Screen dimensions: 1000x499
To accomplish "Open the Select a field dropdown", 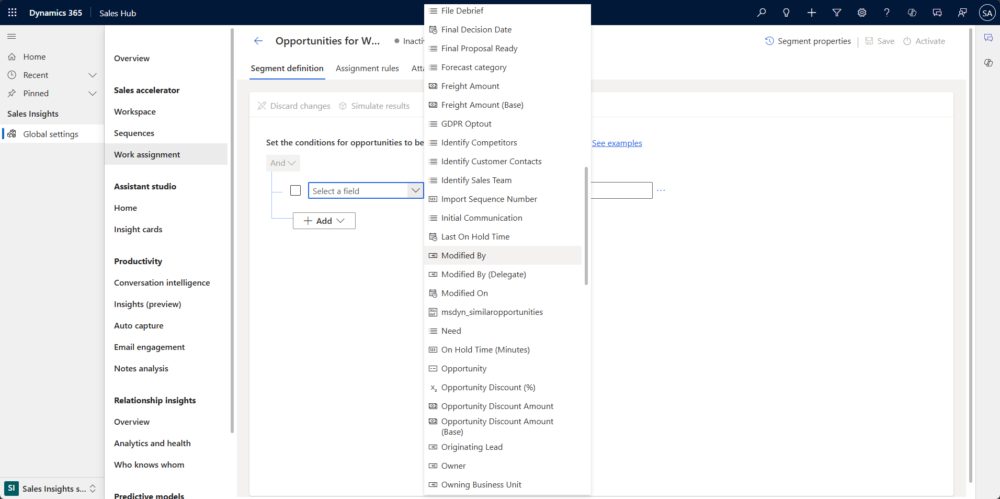I will [365, 190].
